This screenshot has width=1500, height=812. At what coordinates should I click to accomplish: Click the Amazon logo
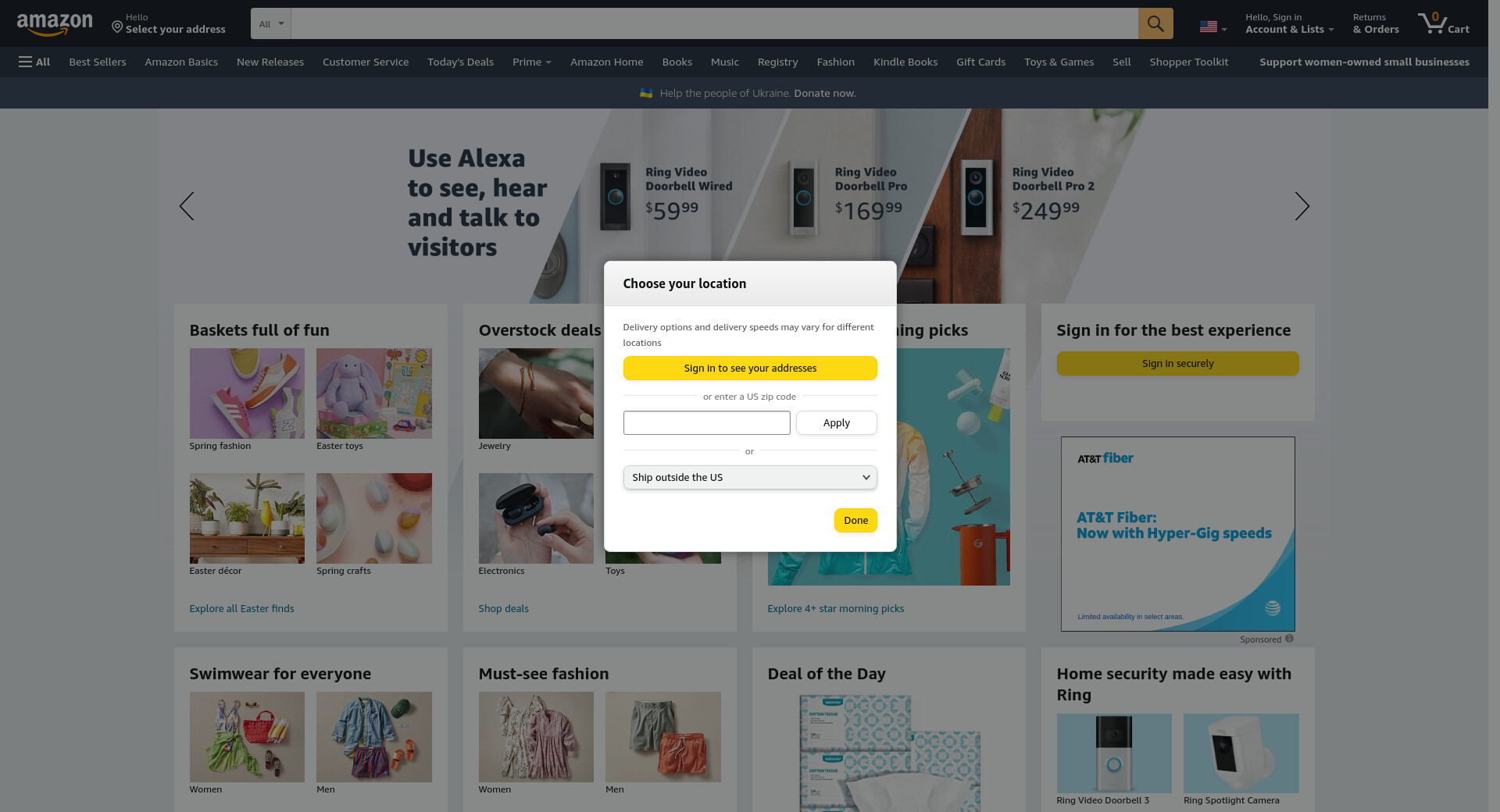click(55, 24)
